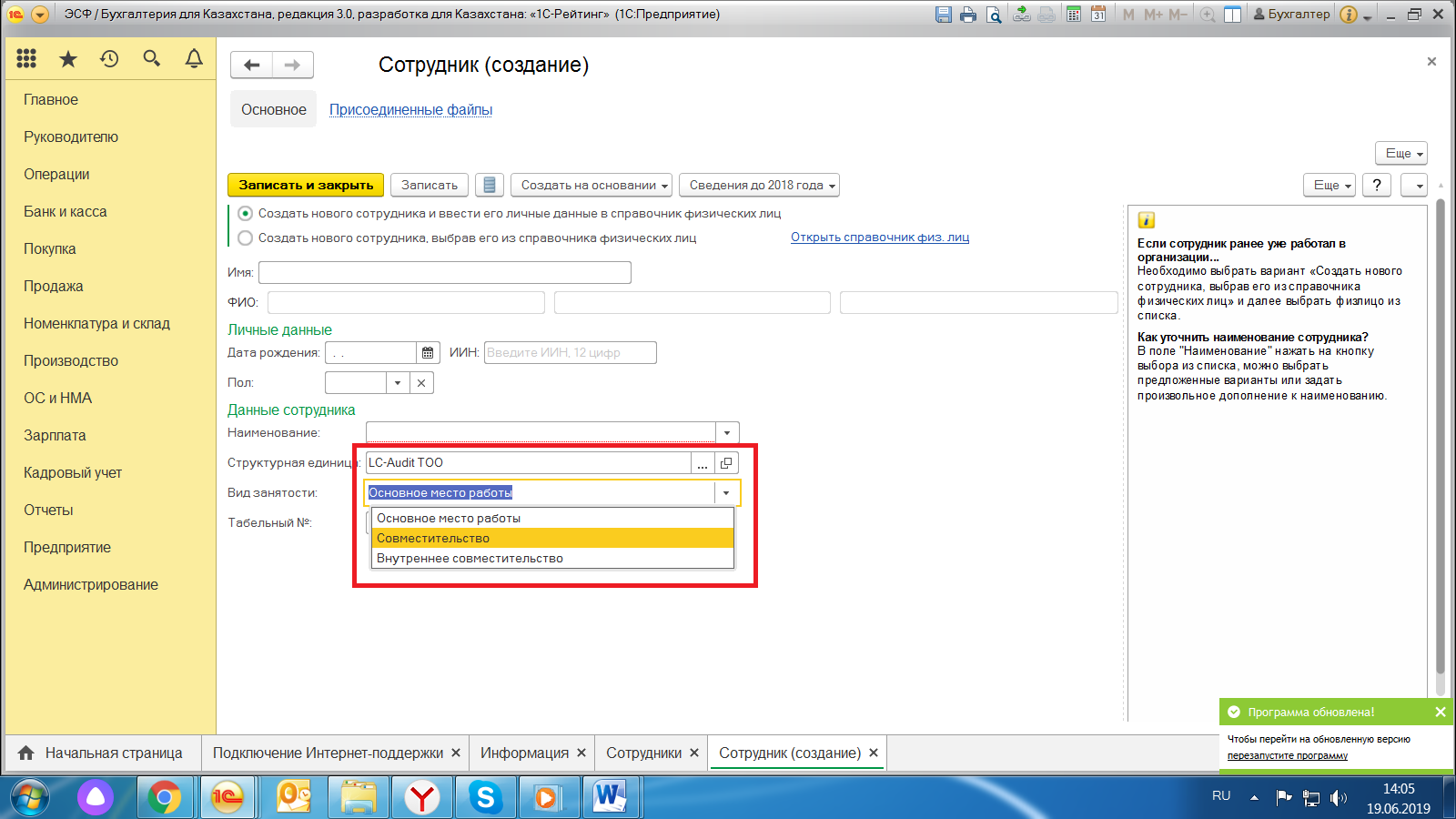Toggle the panel layout icon in title bar
This screenshot has width=1456, height=819.
tap(1233, 15)
